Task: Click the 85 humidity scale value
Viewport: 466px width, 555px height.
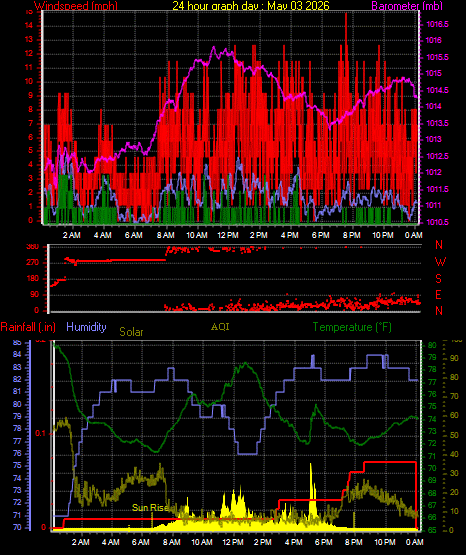Action: click(x=17, y=343)
